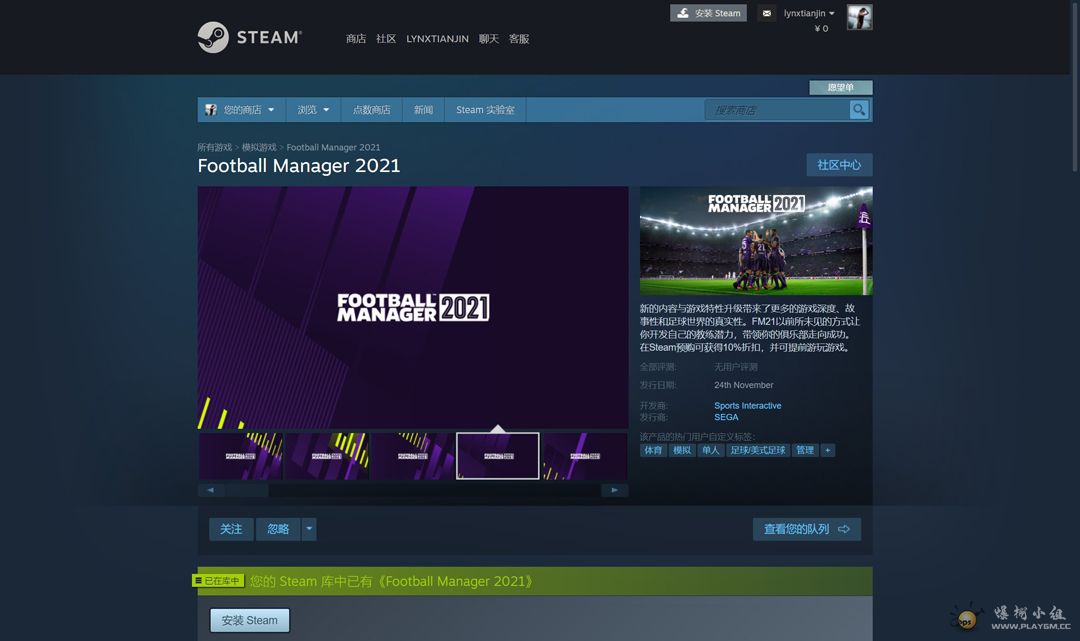Open the 聊天 top menu
Screen dimensions: 1080x641
pos(488,39)
